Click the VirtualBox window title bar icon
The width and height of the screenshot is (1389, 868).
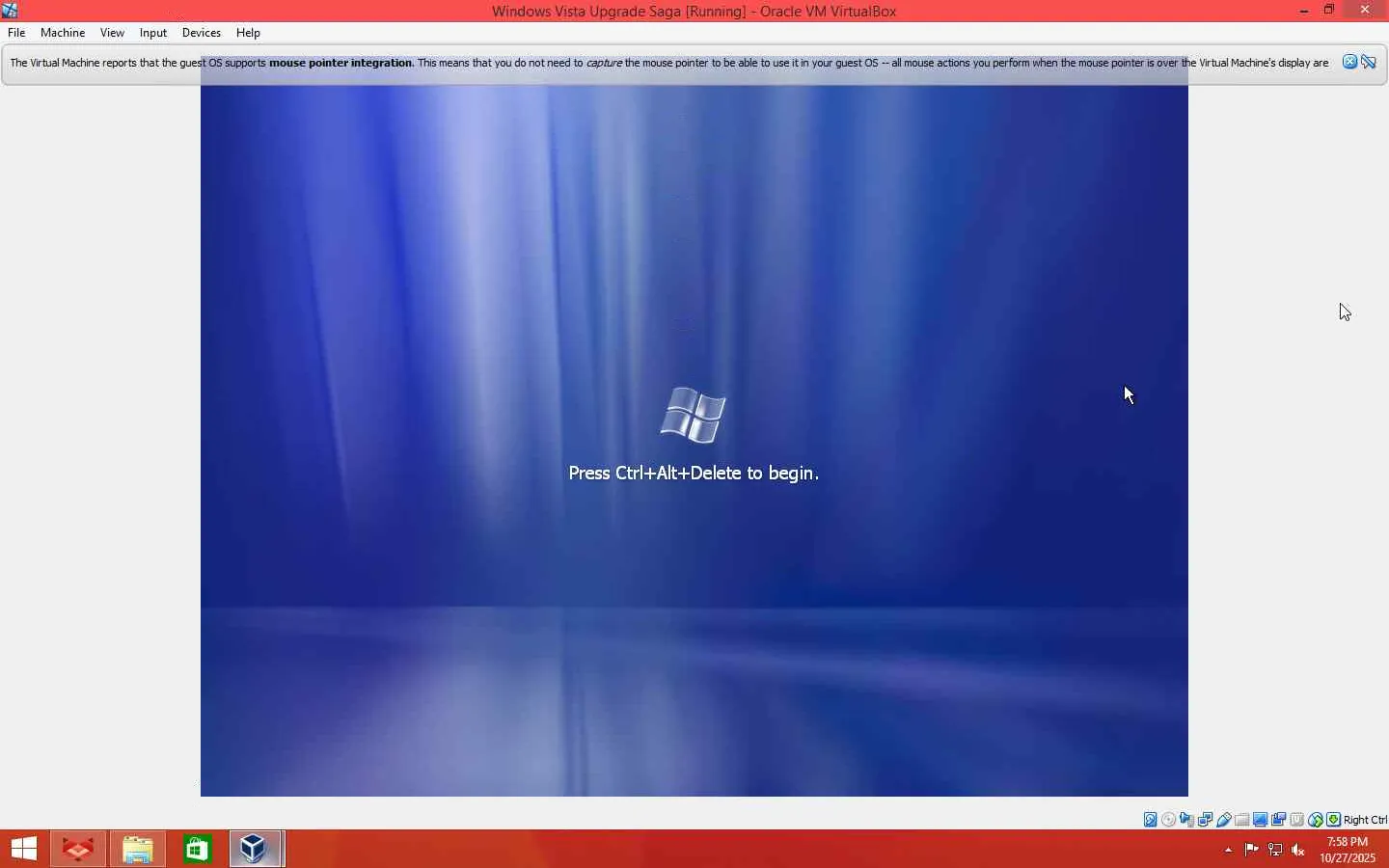click(x=10, y=11)
